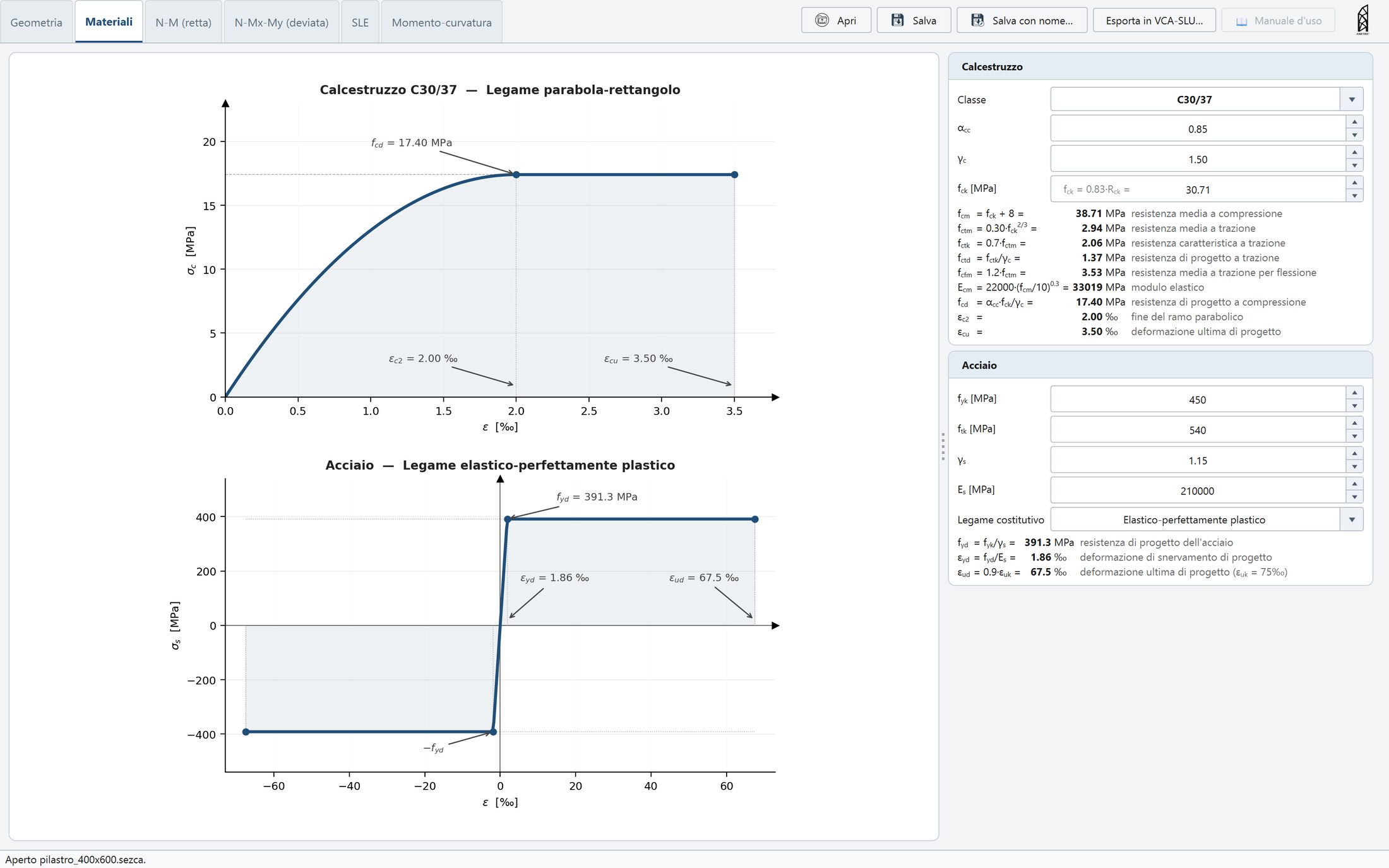1389x868 pixels.
Task: Click the fyk 450 input field
Action: (x=1198, y=400)
